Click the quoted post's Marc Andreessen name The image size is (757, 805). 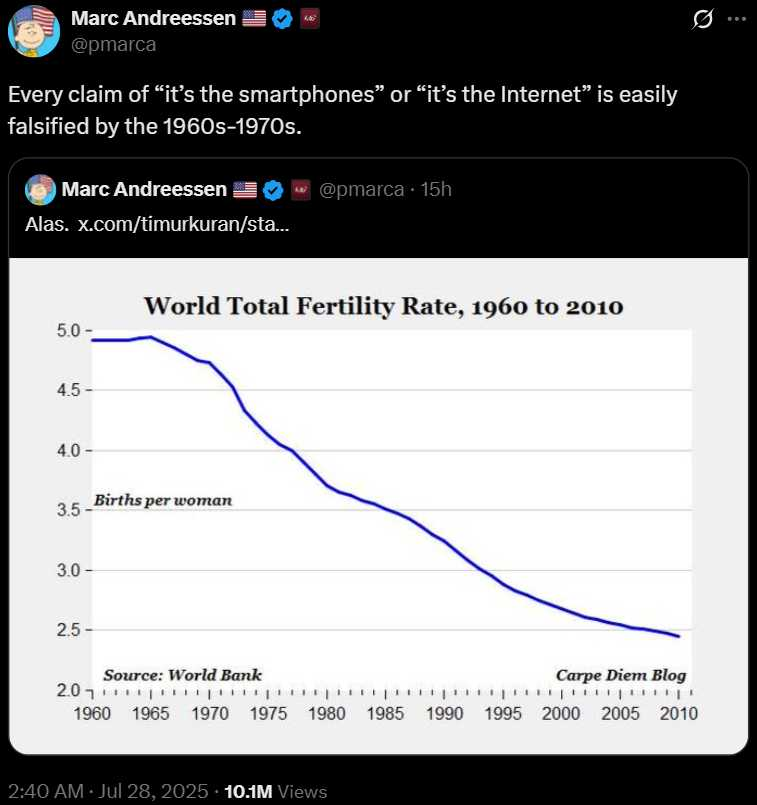[x=142, y=189]
